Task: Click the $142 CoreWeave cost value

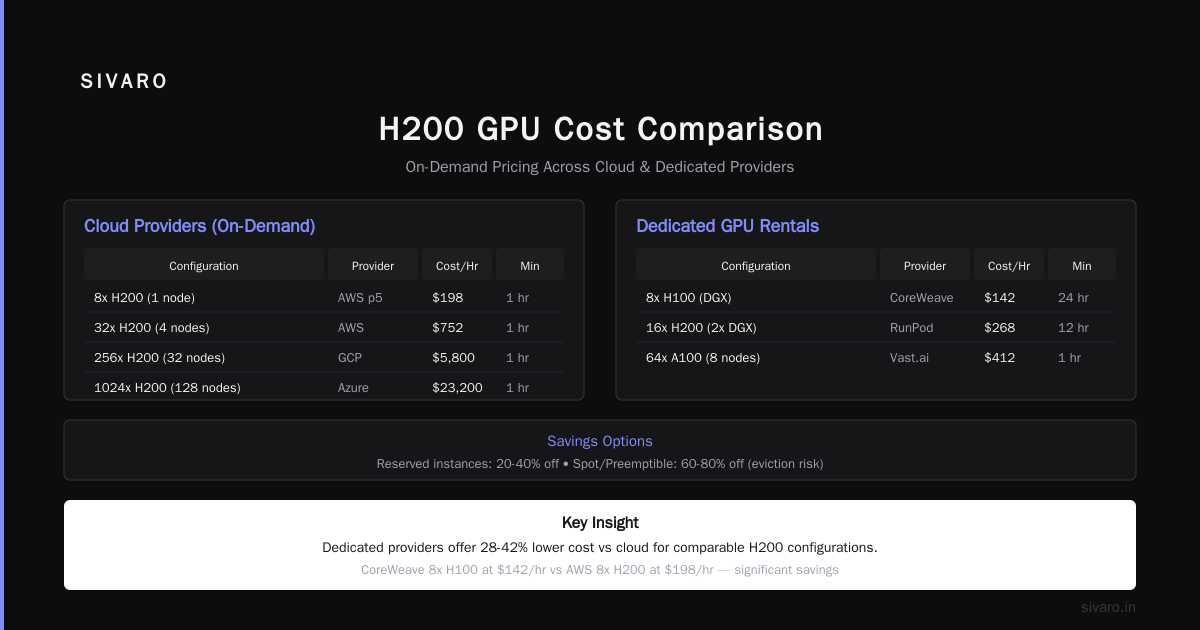Action: pos(999,297)
